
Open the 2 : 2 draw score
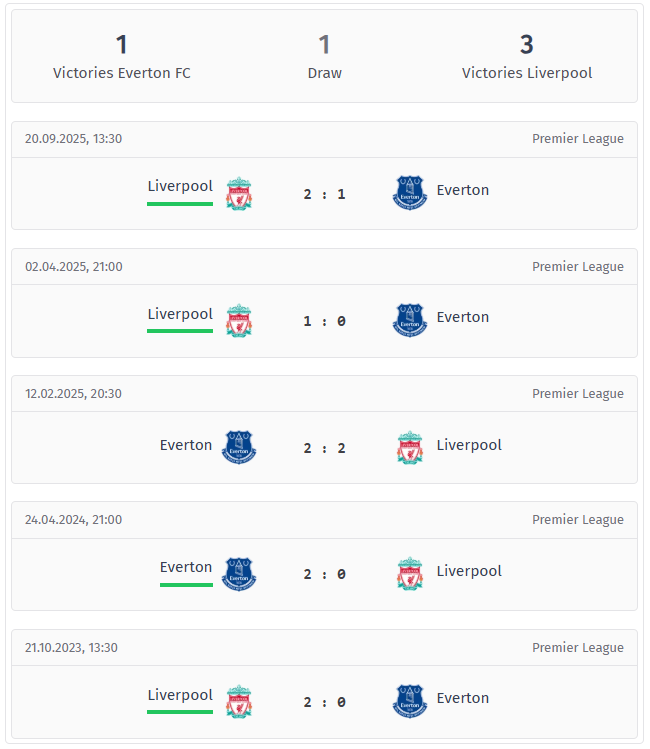coord(325,448)
